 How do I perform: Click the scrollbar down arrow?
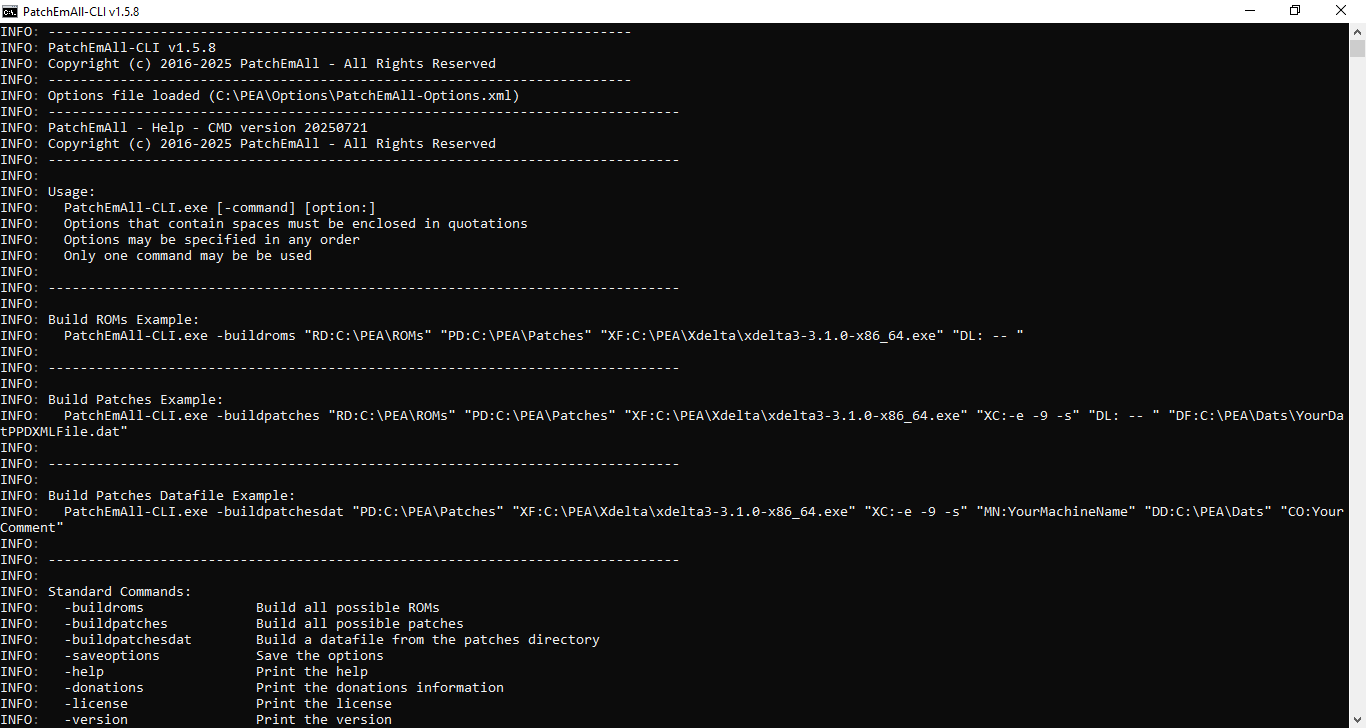pos(1357,720)
